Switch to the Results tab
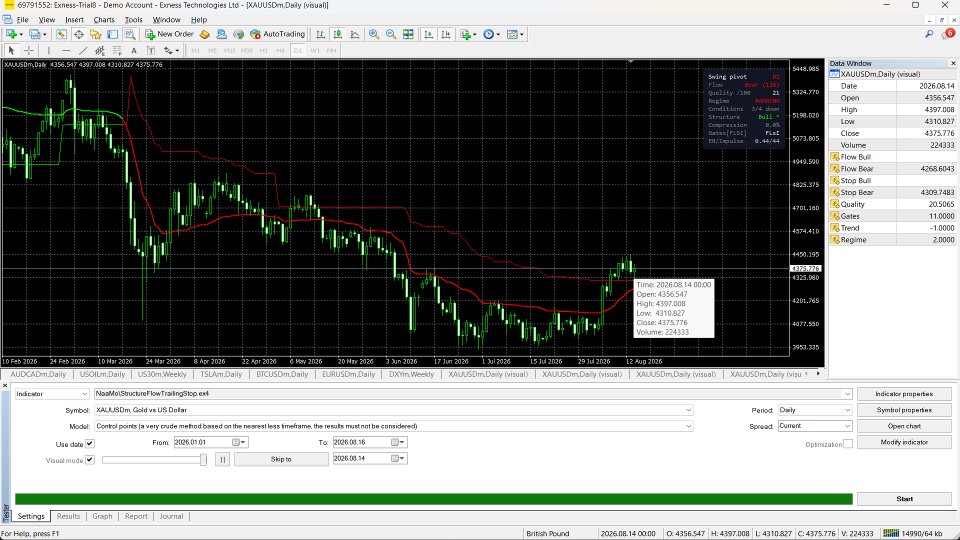The width and height of the screenshot is (960, 540). 68,516
